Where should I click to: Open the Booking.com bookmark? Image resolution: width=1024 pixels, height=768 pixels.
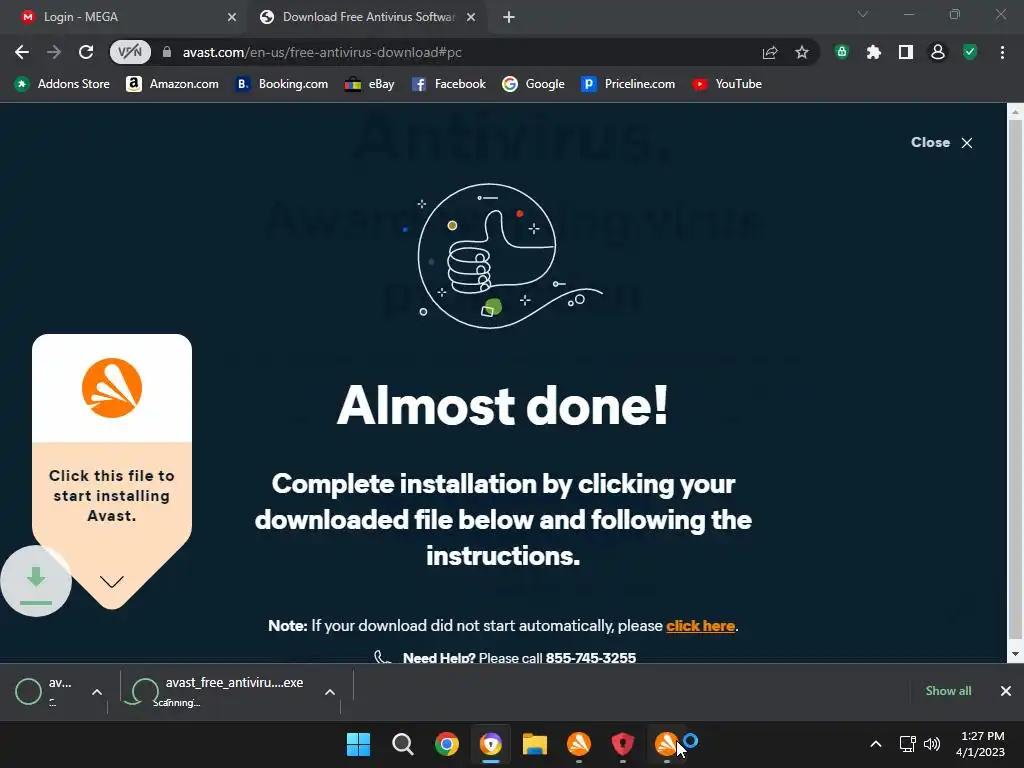click(282, 84)
